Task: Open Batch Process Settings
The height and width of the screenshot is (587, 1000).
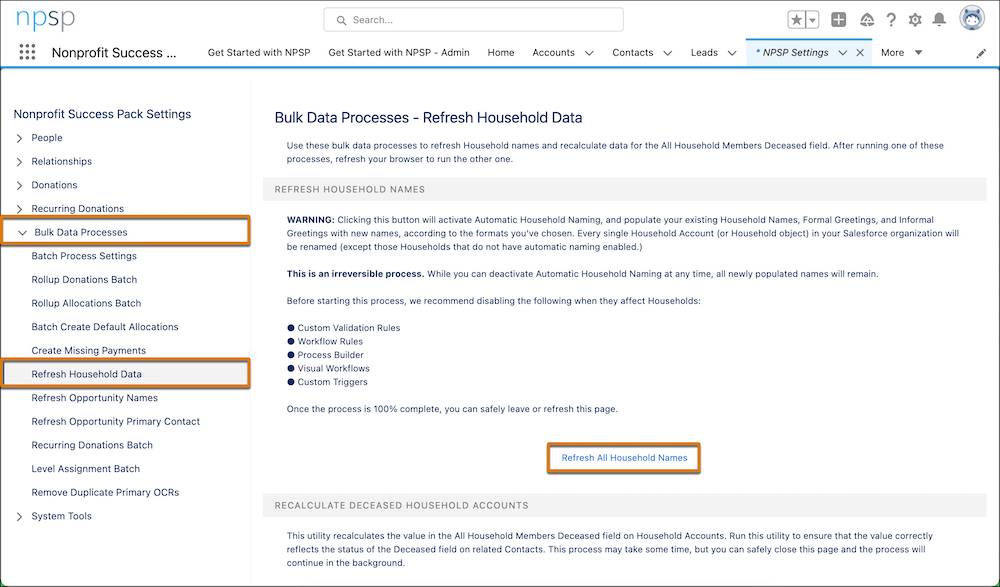Action: pos(84,256)
